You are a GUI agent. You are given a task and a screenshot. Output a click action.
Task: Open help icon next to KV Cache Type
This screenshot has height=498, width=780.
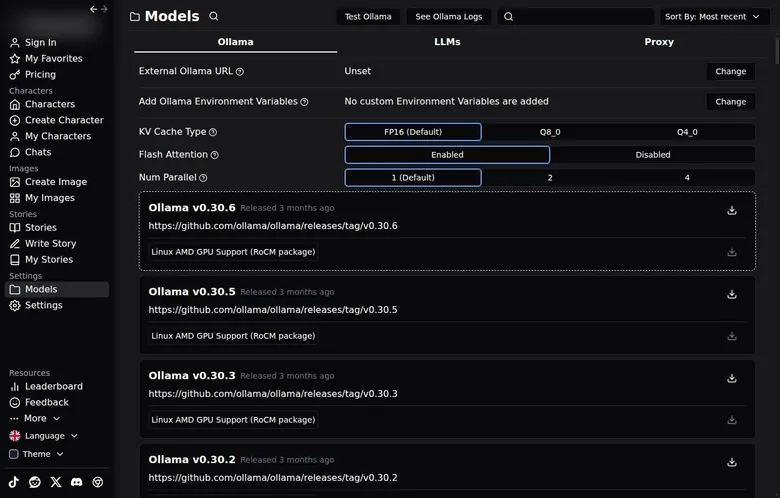click(213, 132)
